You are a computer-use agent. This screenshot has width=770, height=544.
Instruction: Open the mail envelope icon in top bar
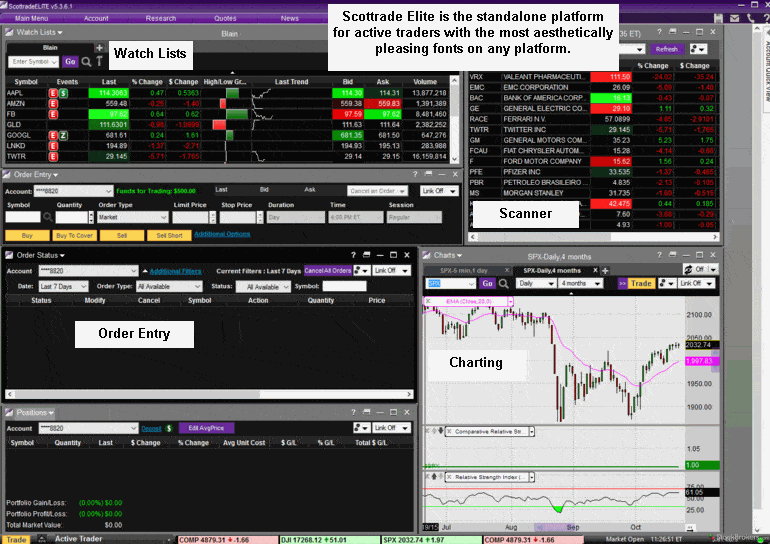735,18
